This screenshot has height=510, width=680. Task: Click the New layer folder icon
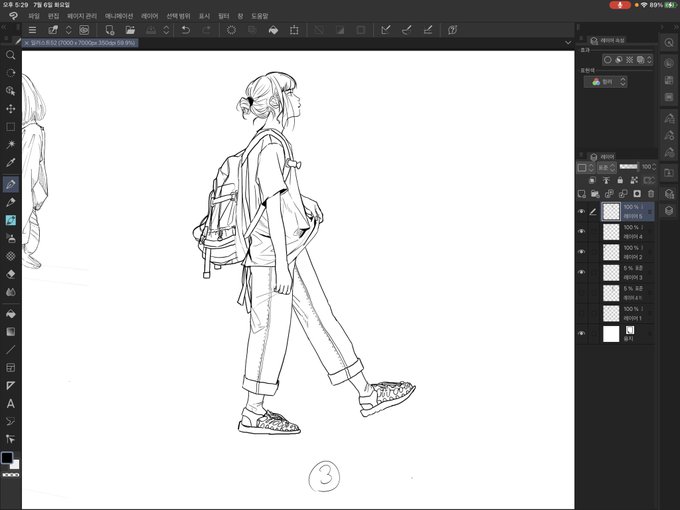[595, 193]
